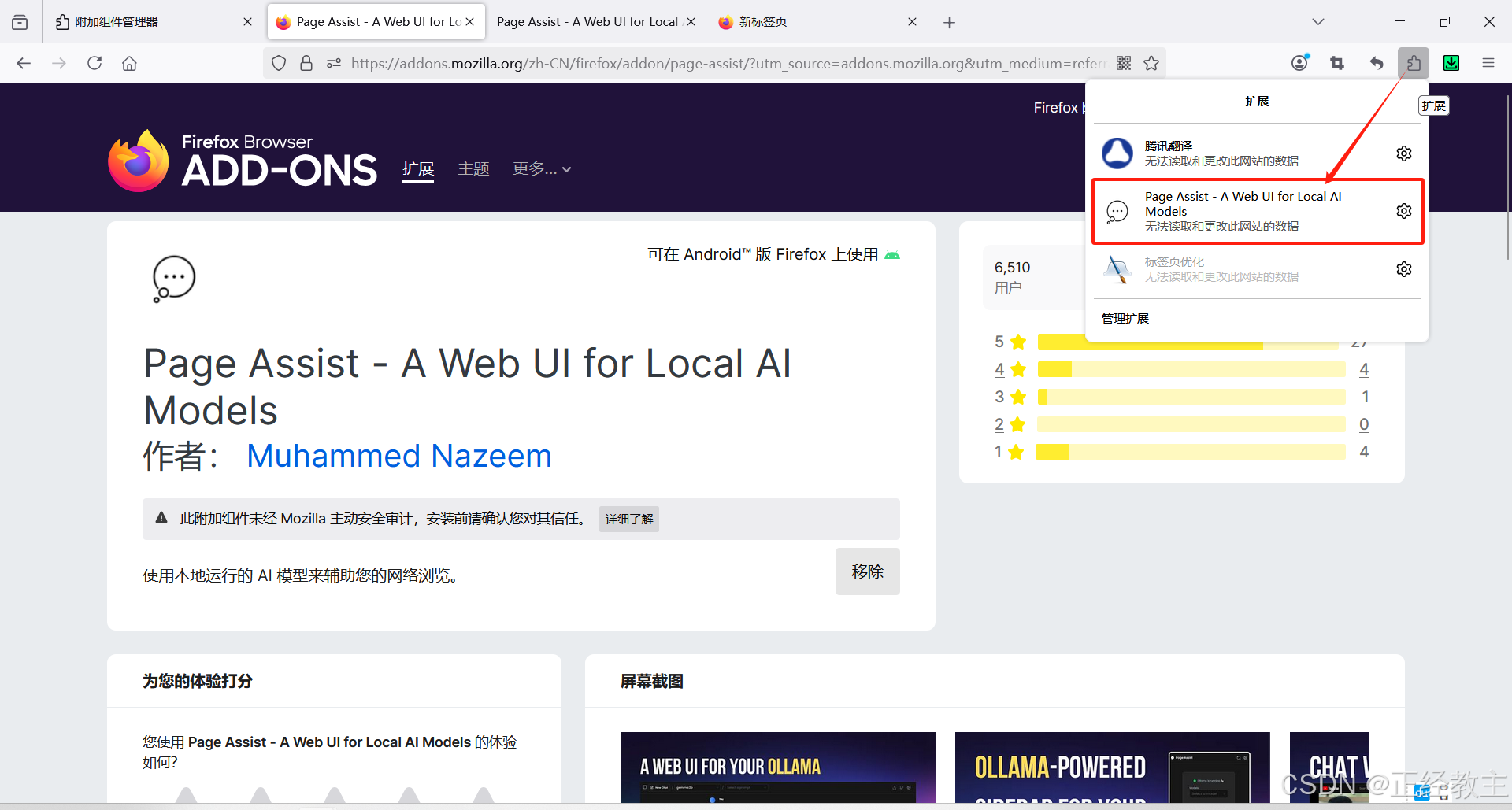Viewport: 1512px width, 810px height.
Task: Open the Firefox application menu
Action: coord(1488,63)
